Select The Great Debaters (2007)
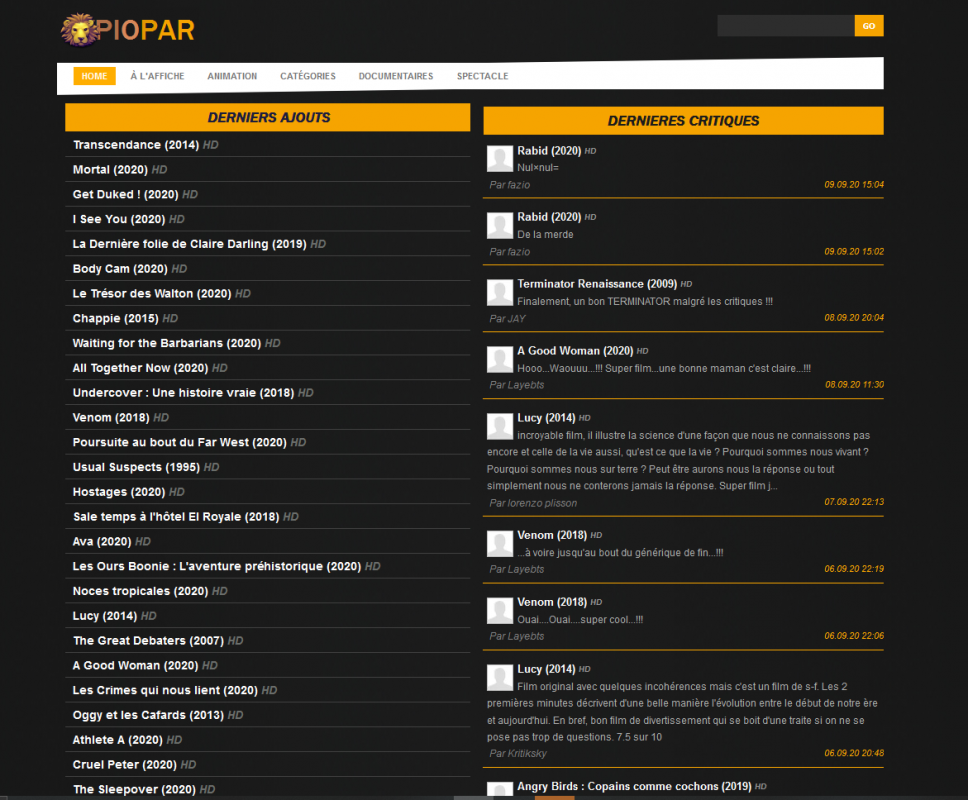This screenshot has width=968, height=800. pyautogui.click(x=148, y=640)
